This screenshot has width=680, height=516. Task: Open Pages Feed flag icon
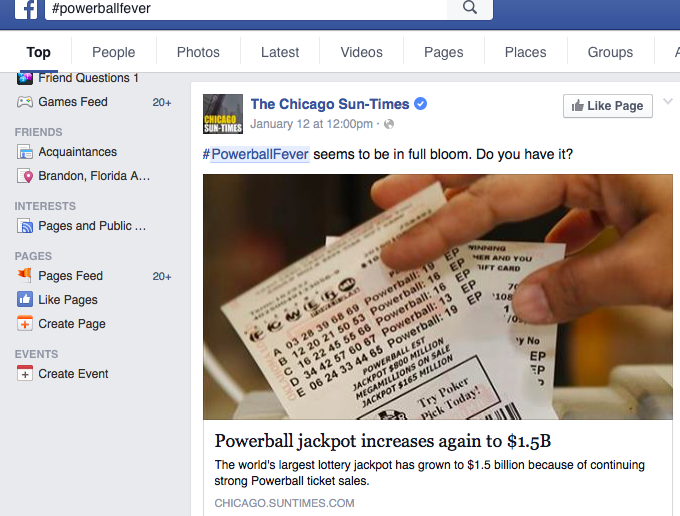(x=25, y=275)
